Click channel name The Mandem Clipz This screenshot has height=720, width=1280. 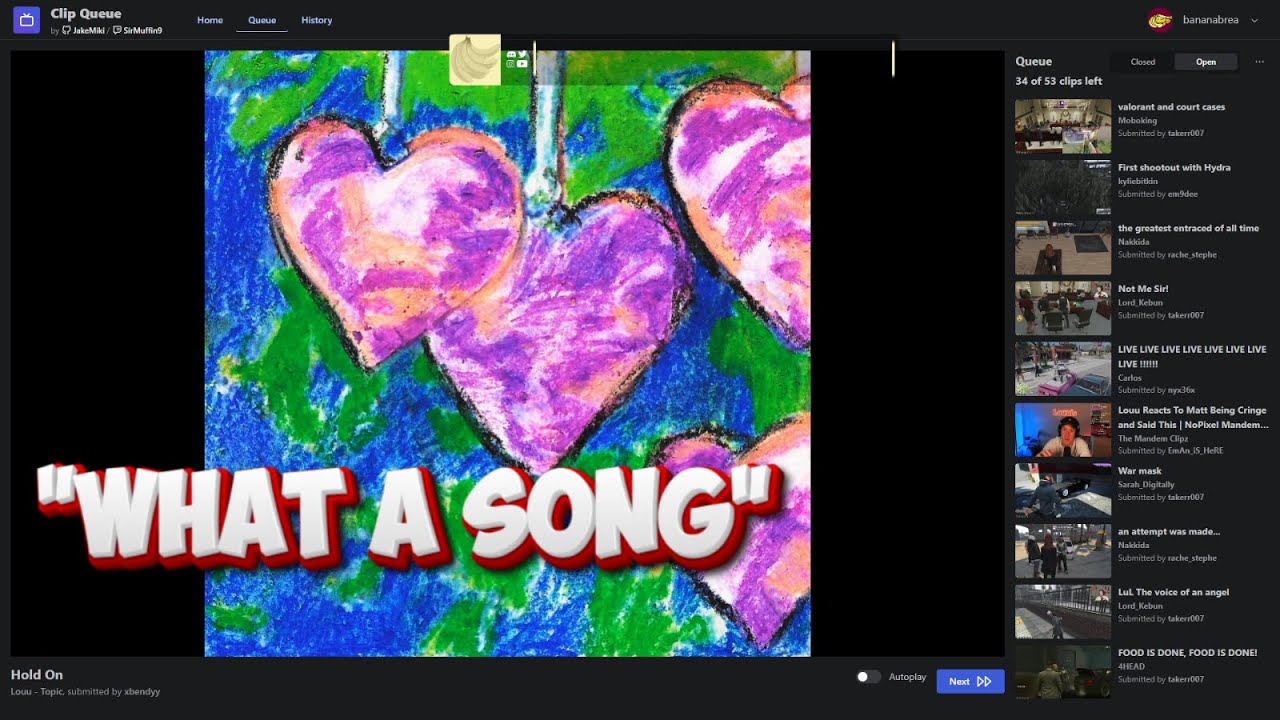pyautogui.click(x=1154, y=439)
